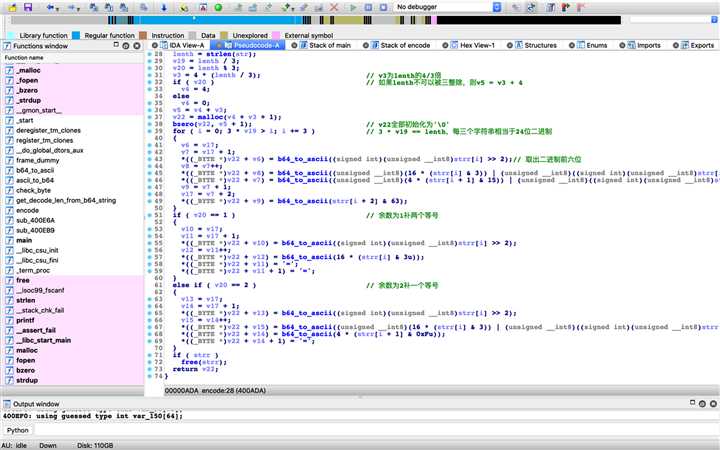Viewport: 720px width, 450px height.
Task: Click the Python console button
Action: 17,430
